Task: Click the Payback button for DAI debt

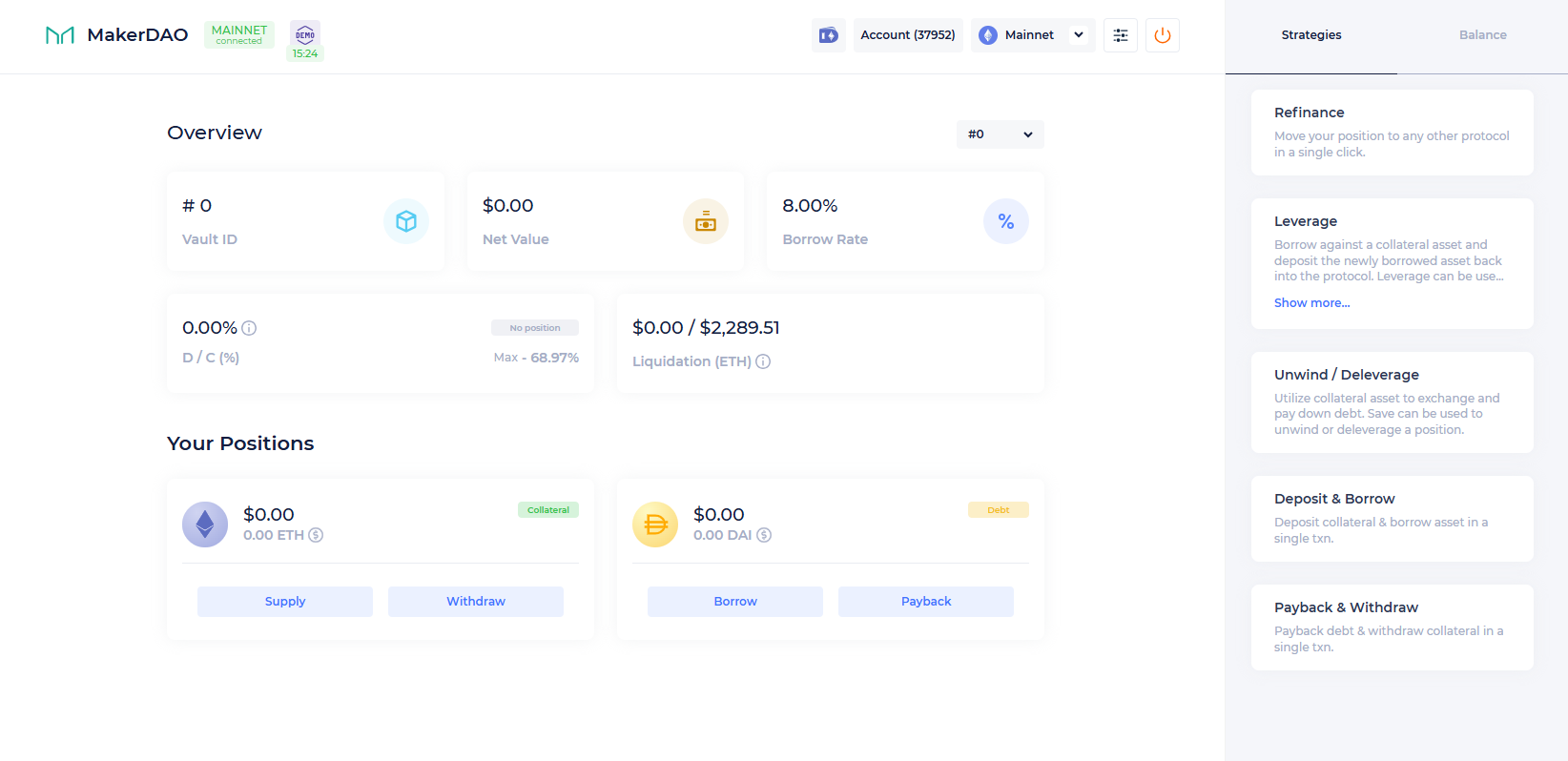Action: (925, 602)
